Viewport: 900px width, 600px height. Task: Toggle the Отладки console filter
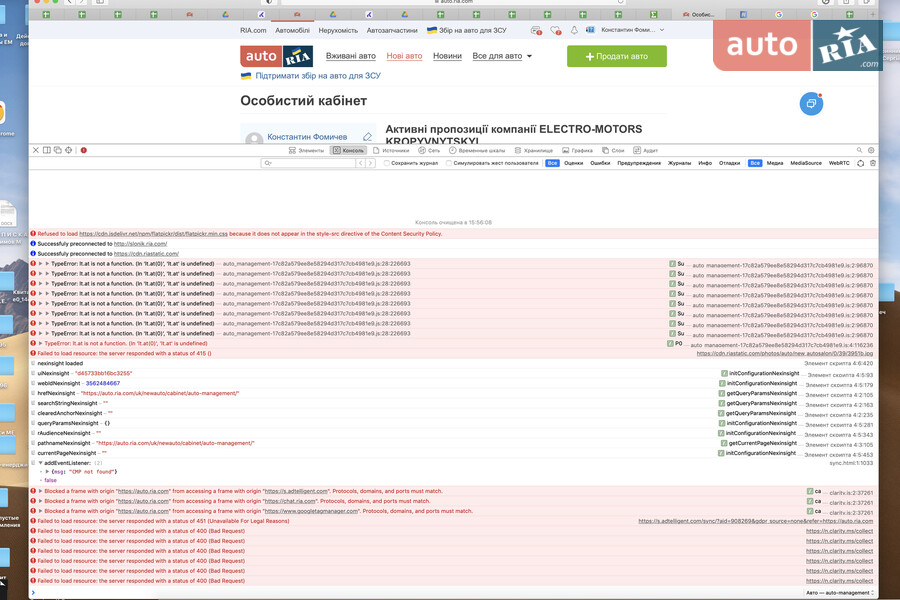[730, 163]
